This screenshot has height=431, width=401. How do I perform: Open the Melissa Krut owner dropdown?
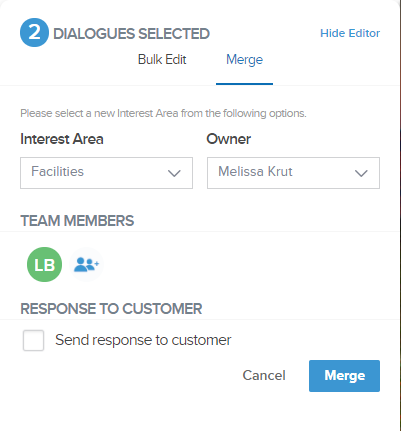point(293,173)
